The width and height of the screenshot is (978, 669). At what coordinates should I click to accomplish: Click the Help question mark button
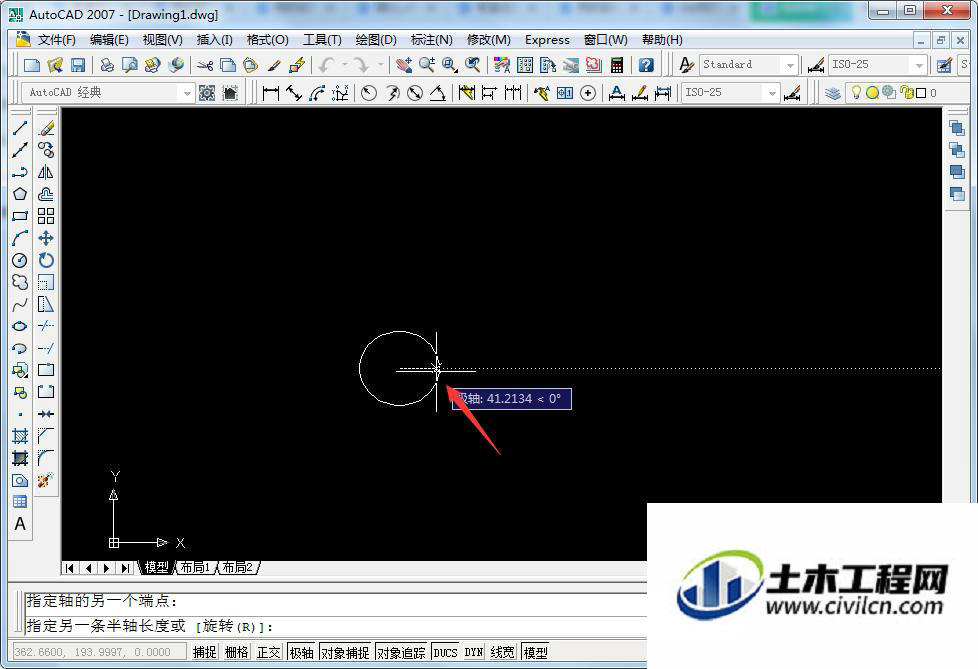646,65
